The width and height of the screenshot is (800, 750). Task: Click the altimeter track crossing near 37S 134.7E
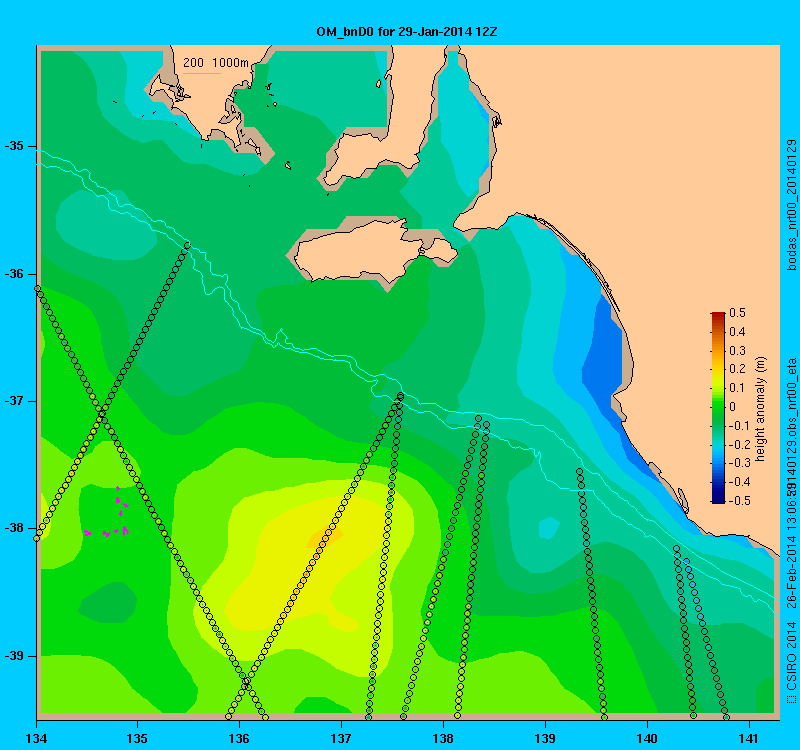click(x=101, y=412)
